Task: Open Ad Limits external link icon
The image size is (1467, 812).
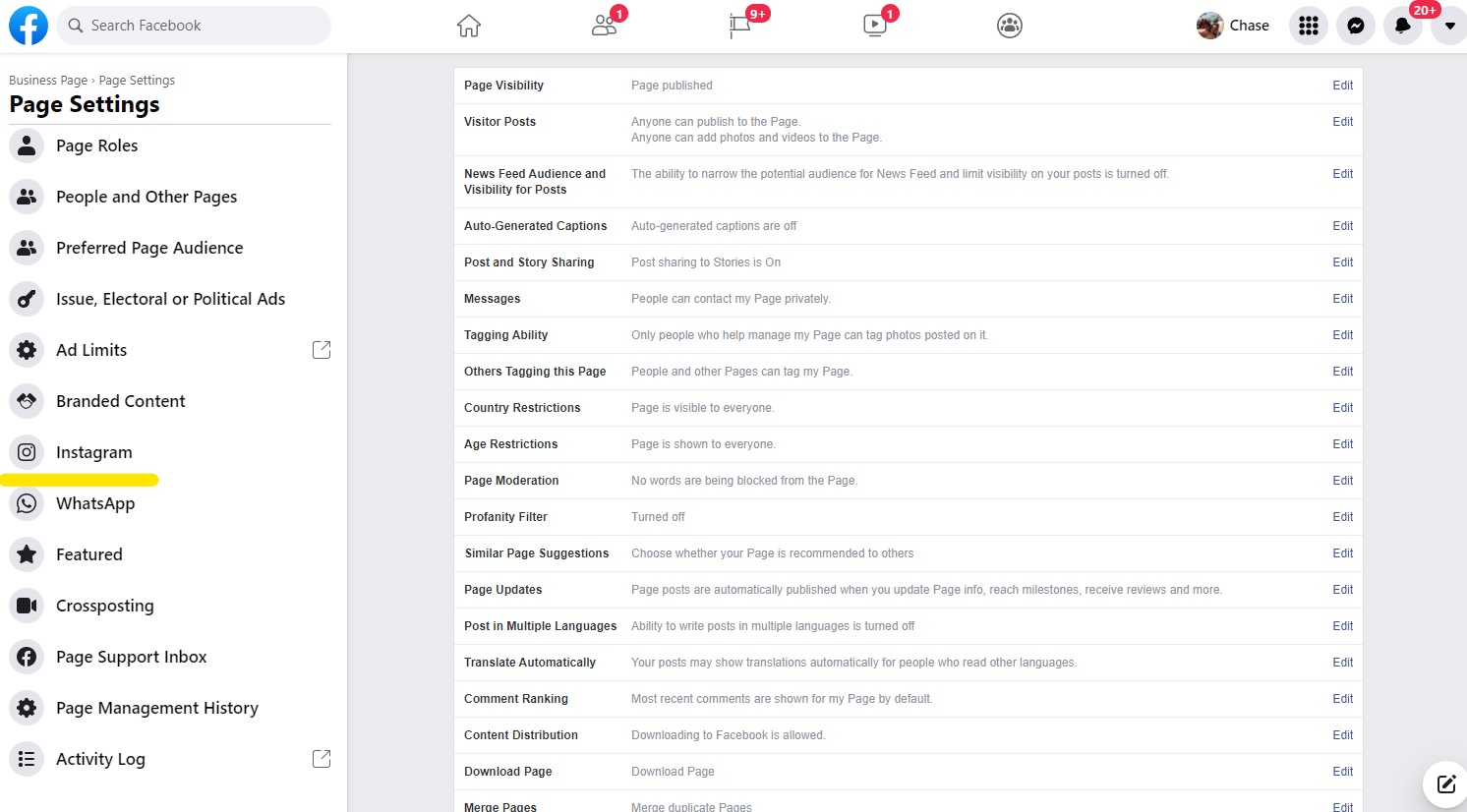Action: (322, 350)
